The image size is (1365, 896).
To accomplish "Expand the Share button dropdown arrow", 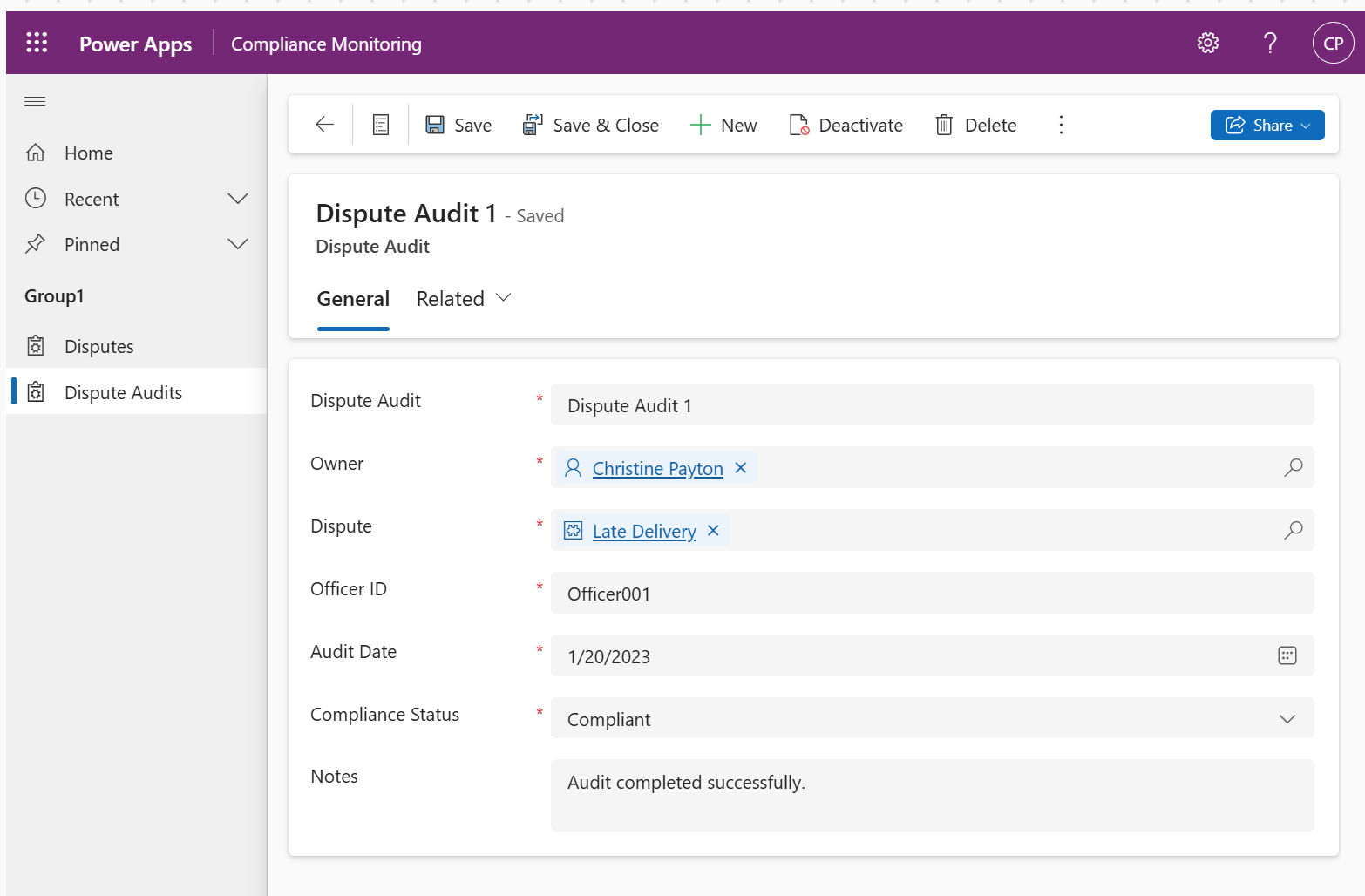I will point(1306,125).
